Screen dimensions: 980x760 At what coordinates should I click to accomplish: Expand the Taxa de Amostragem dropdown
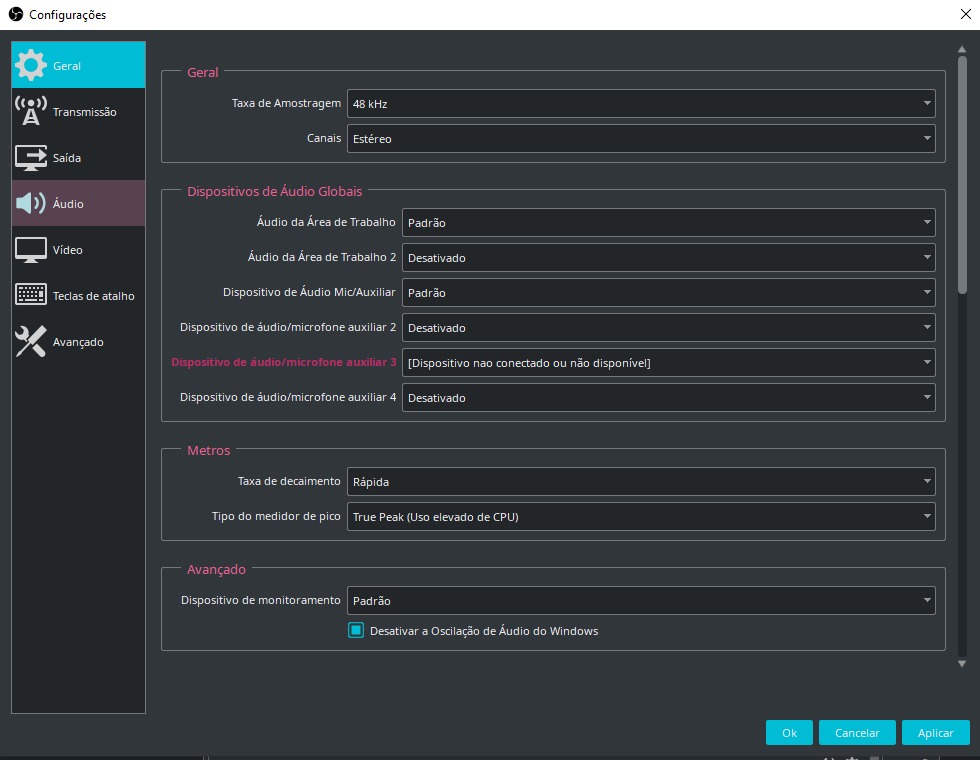(x=640, y=103)
